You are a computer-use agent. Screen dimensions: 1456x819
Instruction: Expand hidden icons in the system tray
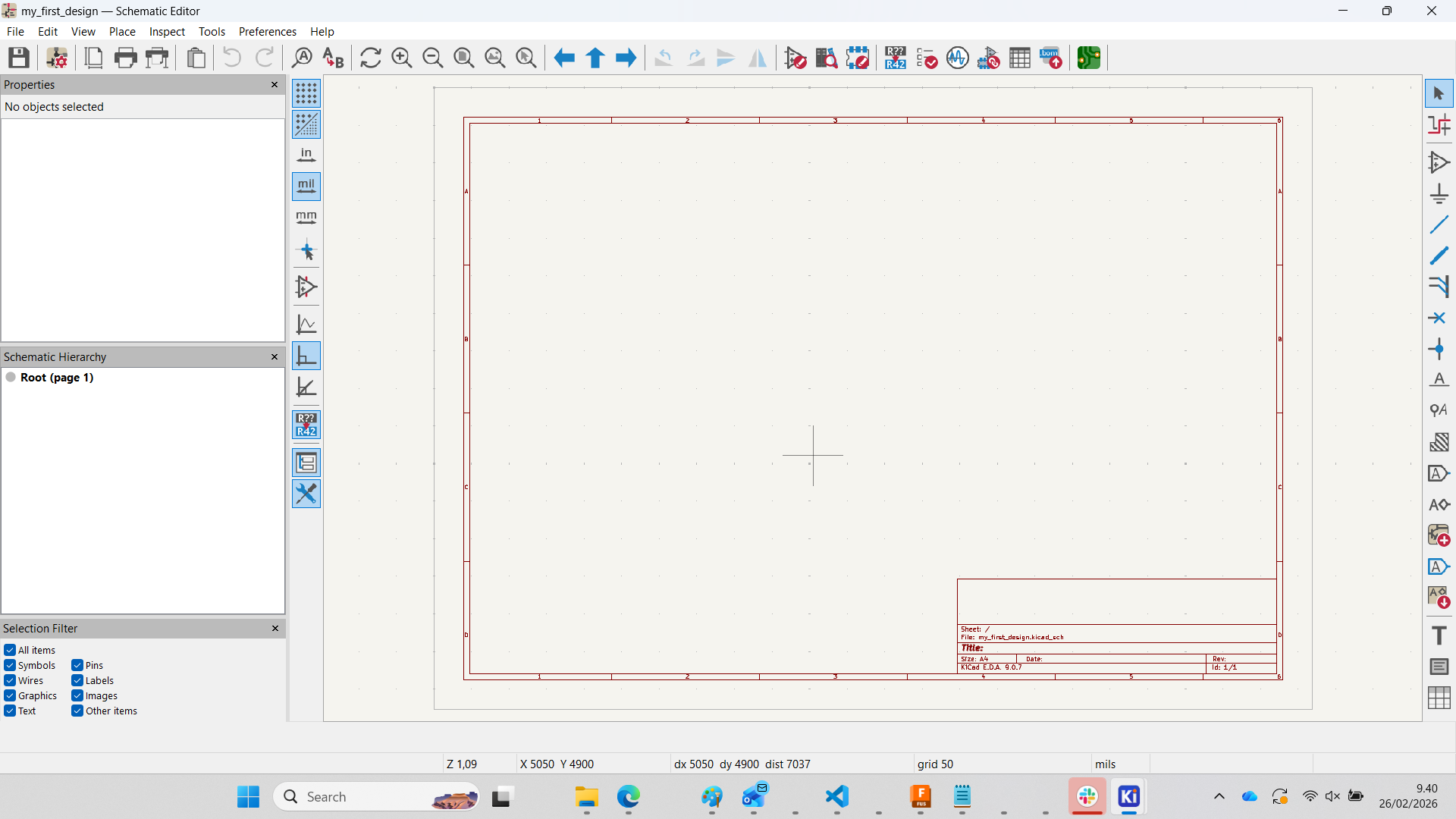[x=1219, y=796]
